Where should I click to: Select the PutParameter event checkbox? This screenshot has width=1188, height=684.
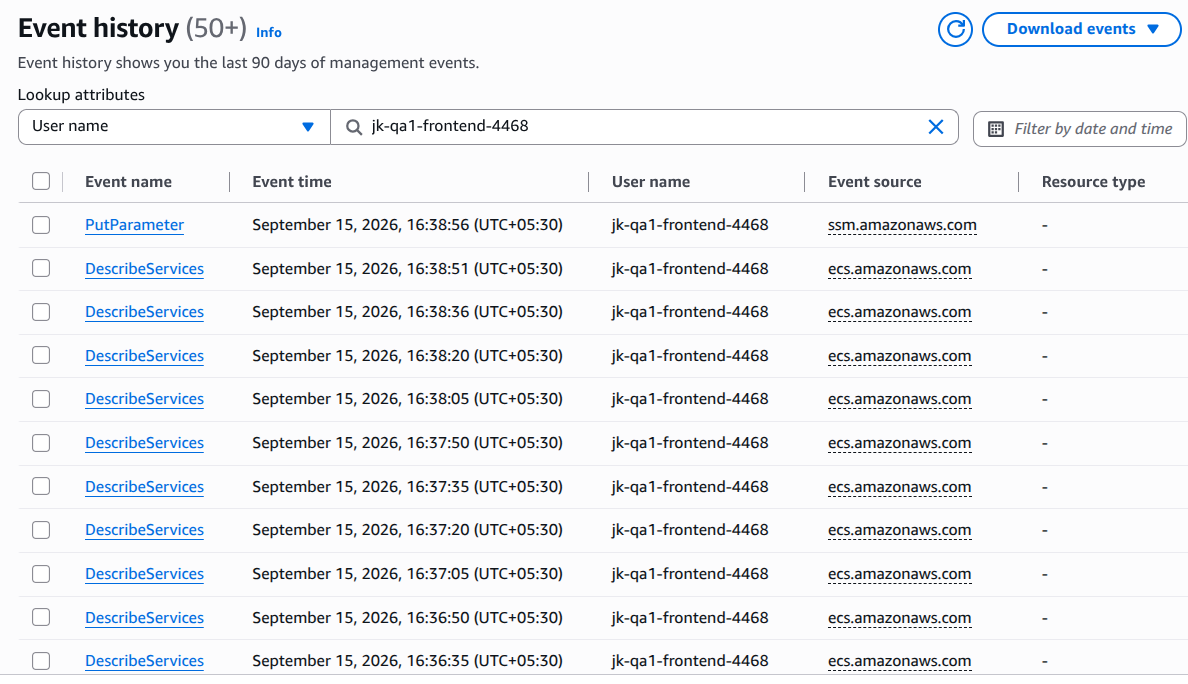pyautogui.click(x=41, y=225)
